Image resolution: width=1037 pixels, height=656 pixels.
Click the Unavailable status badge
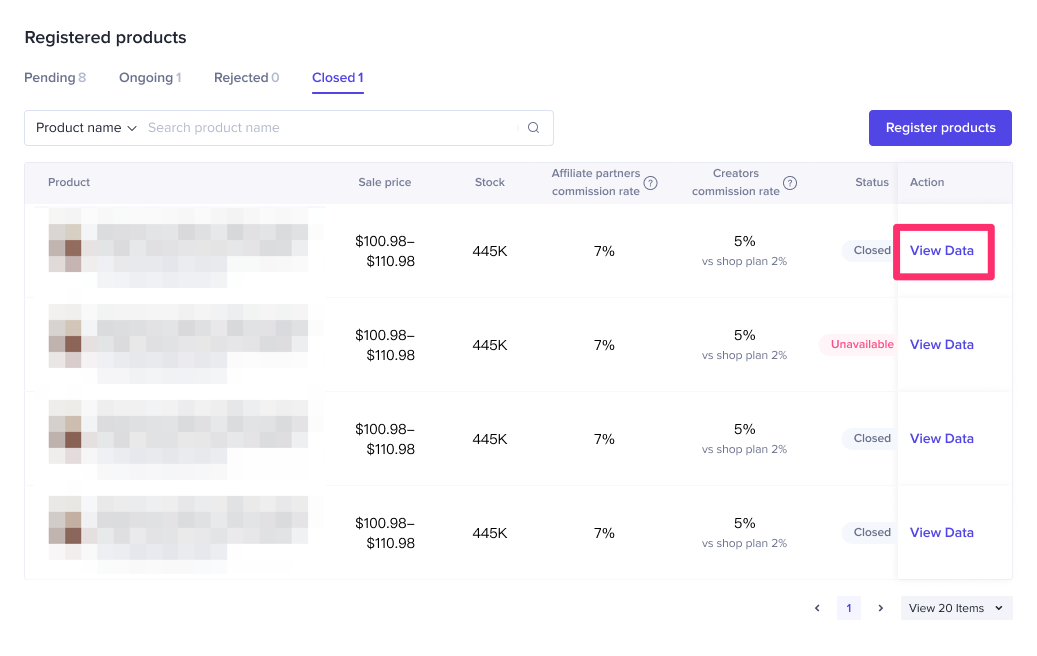858,345
